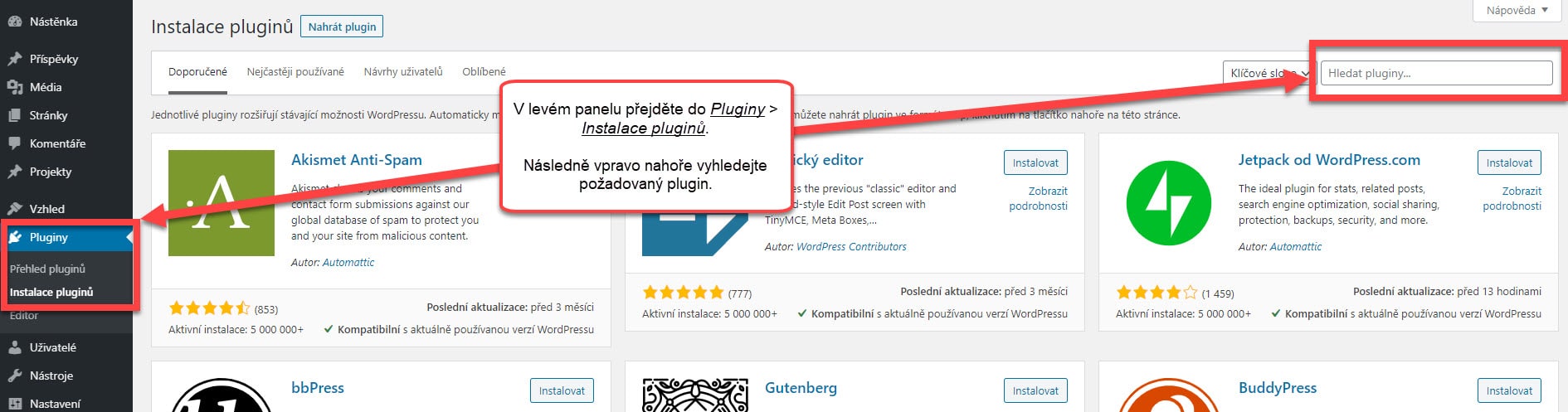Open the Editor submenu item
1568x412 pixels.
tap(24, 315)
